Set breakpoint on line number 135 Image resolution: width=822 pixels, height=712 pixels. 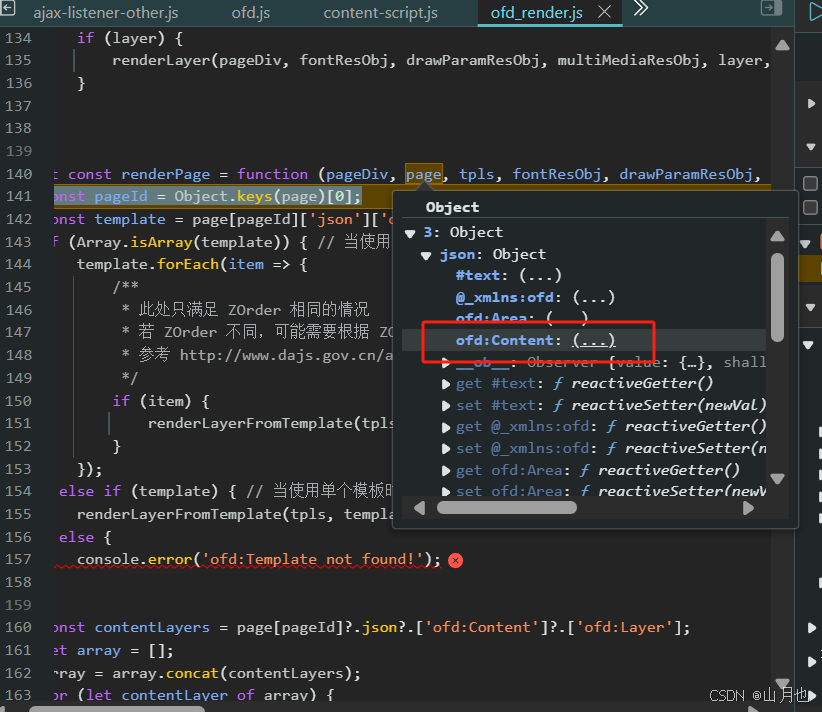pos(19,60)
